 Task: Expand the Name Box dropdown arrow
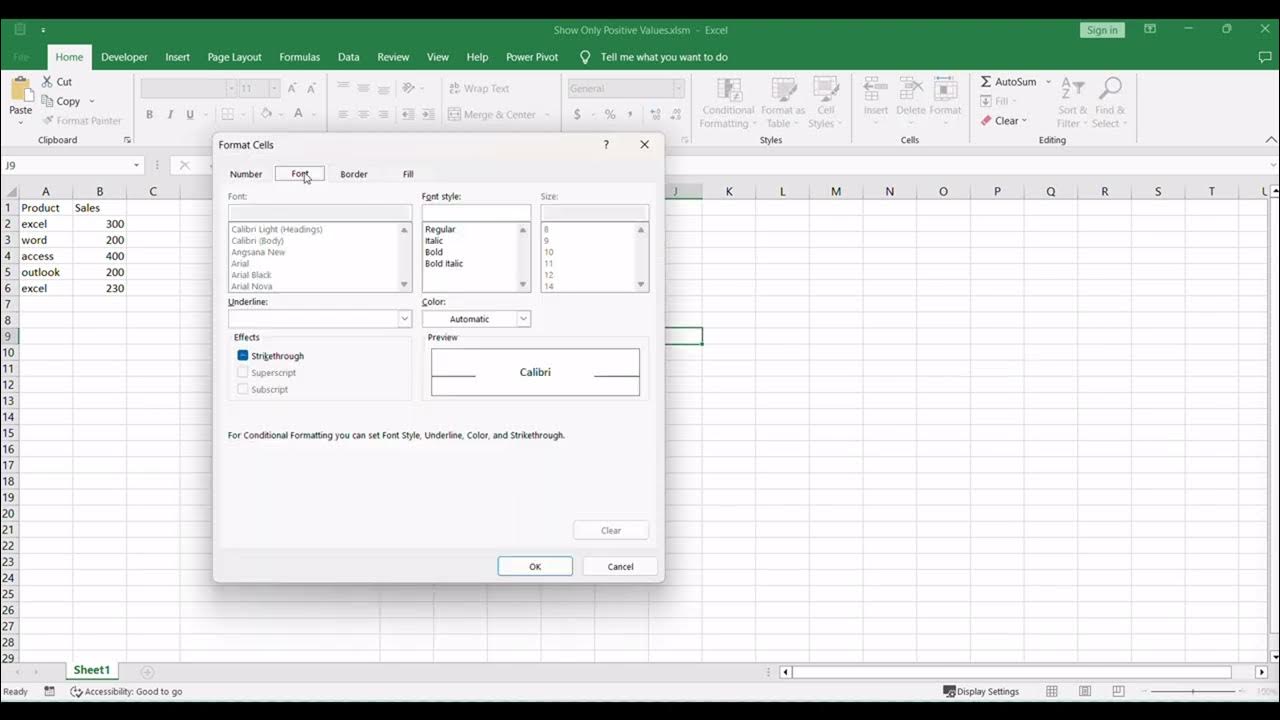(x=137, y=165)
